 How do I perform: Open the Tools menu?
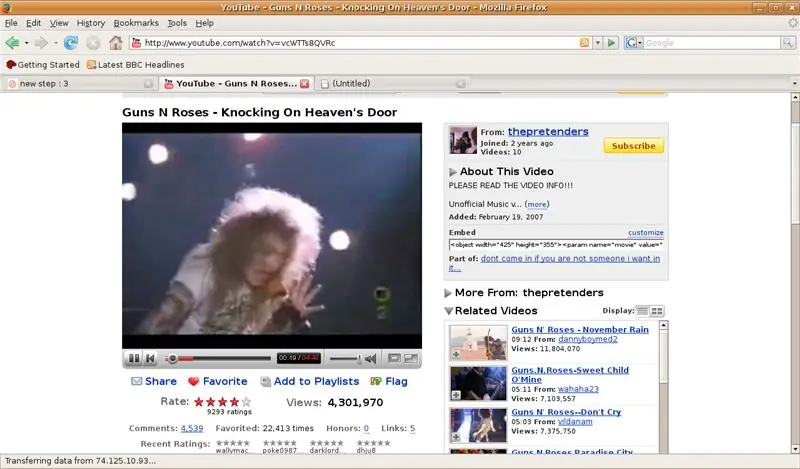177,23
